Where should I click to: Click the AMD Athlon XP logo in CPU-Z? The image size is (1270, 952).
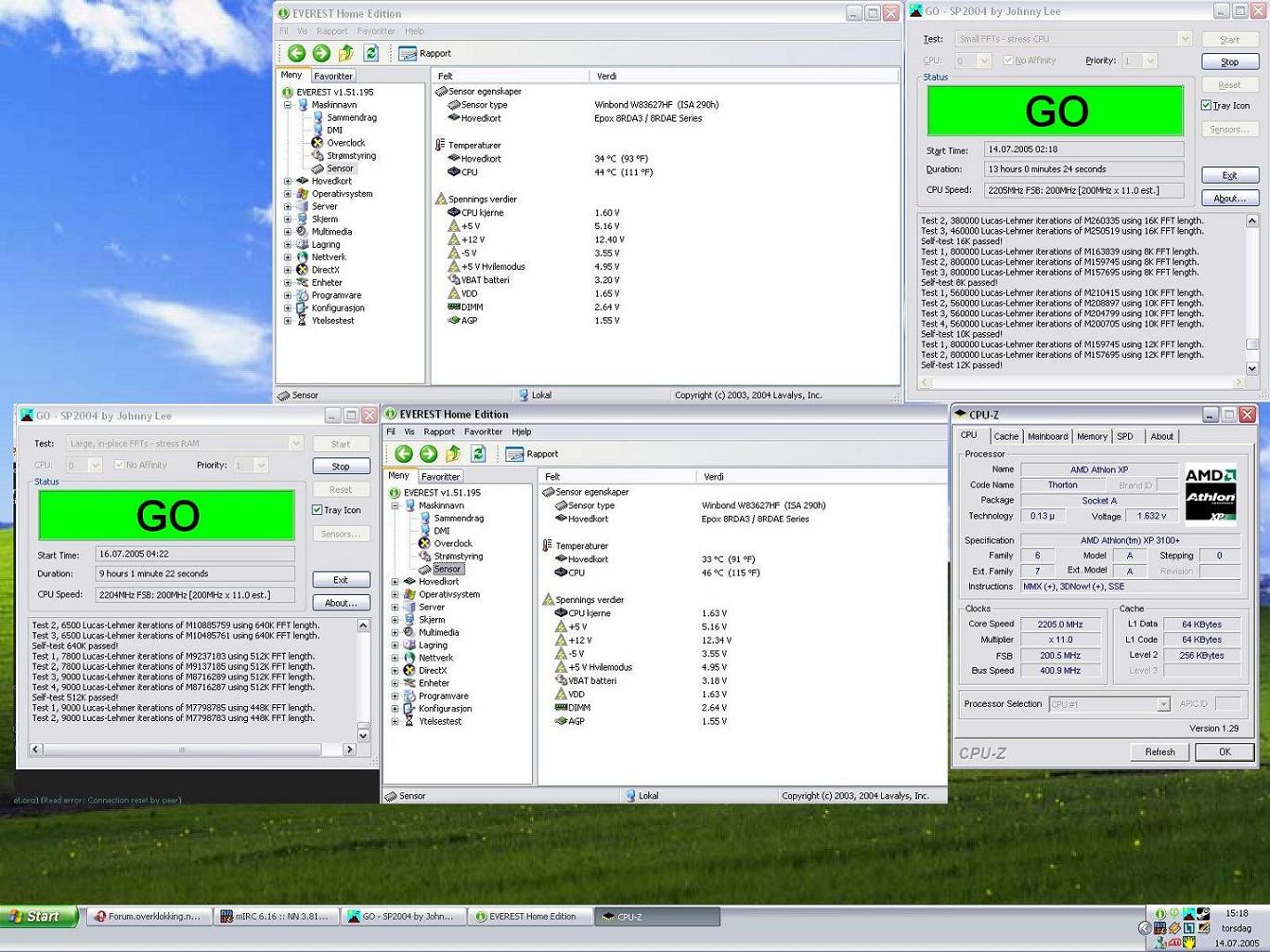point(1211,493)
